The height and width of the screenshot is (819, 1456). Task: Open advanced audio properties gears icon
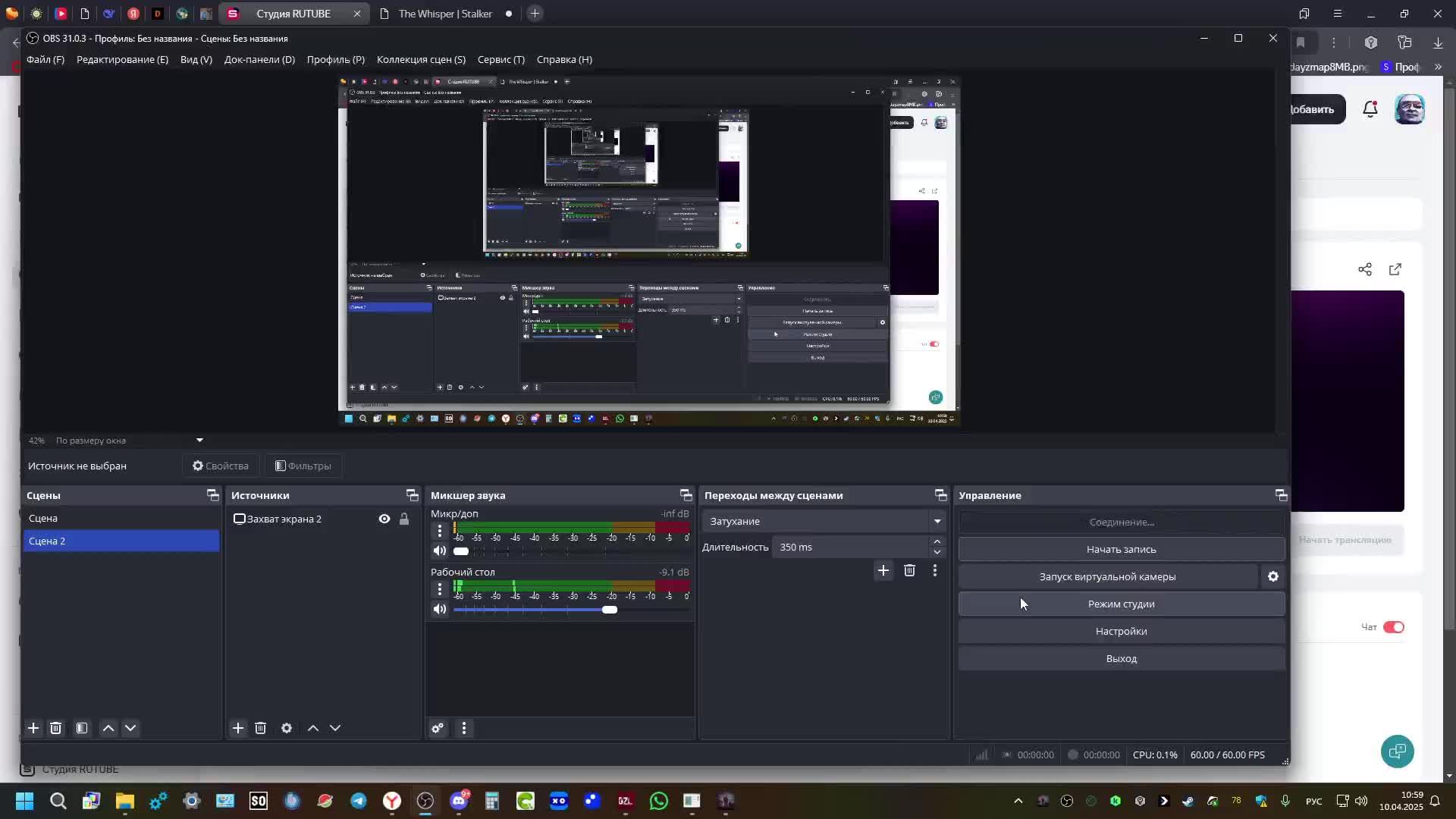tap(438, 728)
